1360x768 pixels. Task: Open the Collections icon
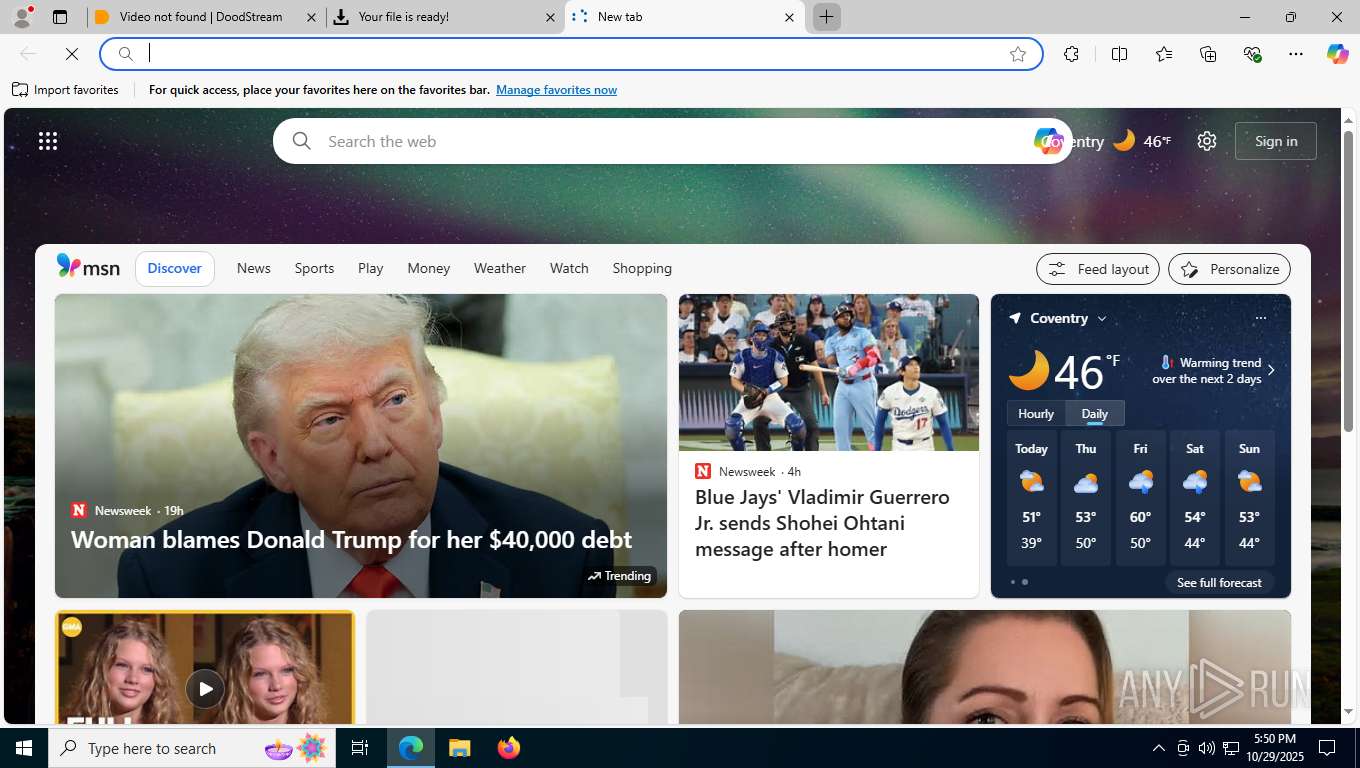[x=1208, y=54]
